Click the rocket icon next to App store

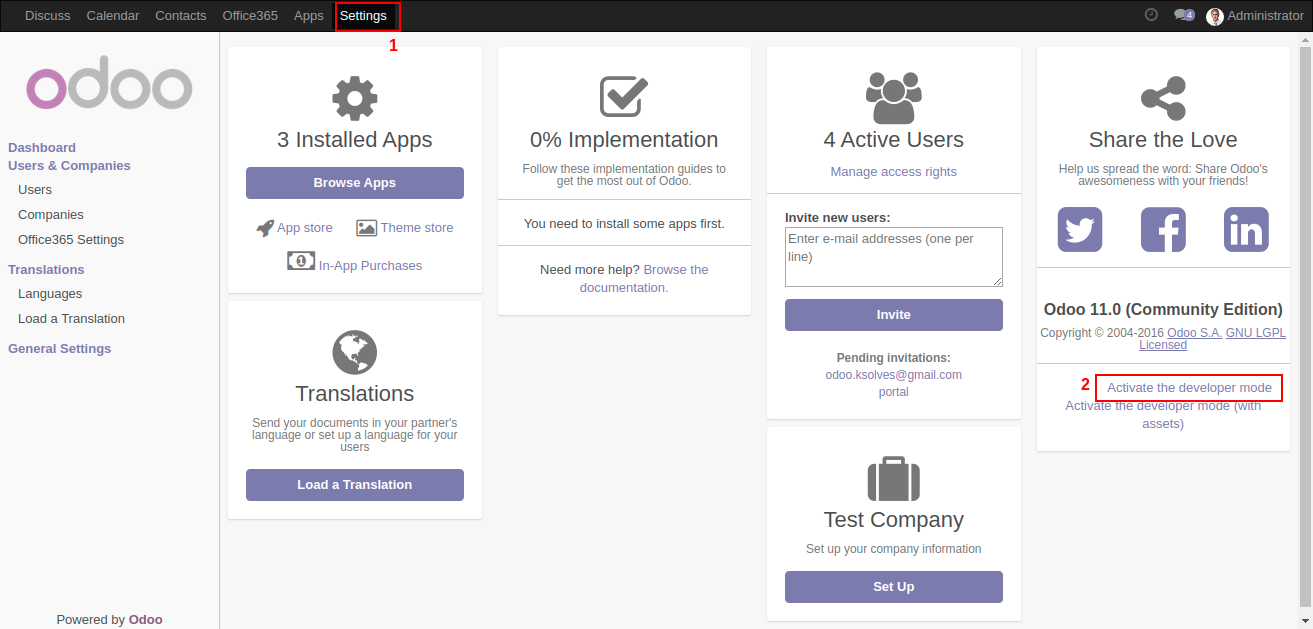pyautogui.click(x=265, y=228)
